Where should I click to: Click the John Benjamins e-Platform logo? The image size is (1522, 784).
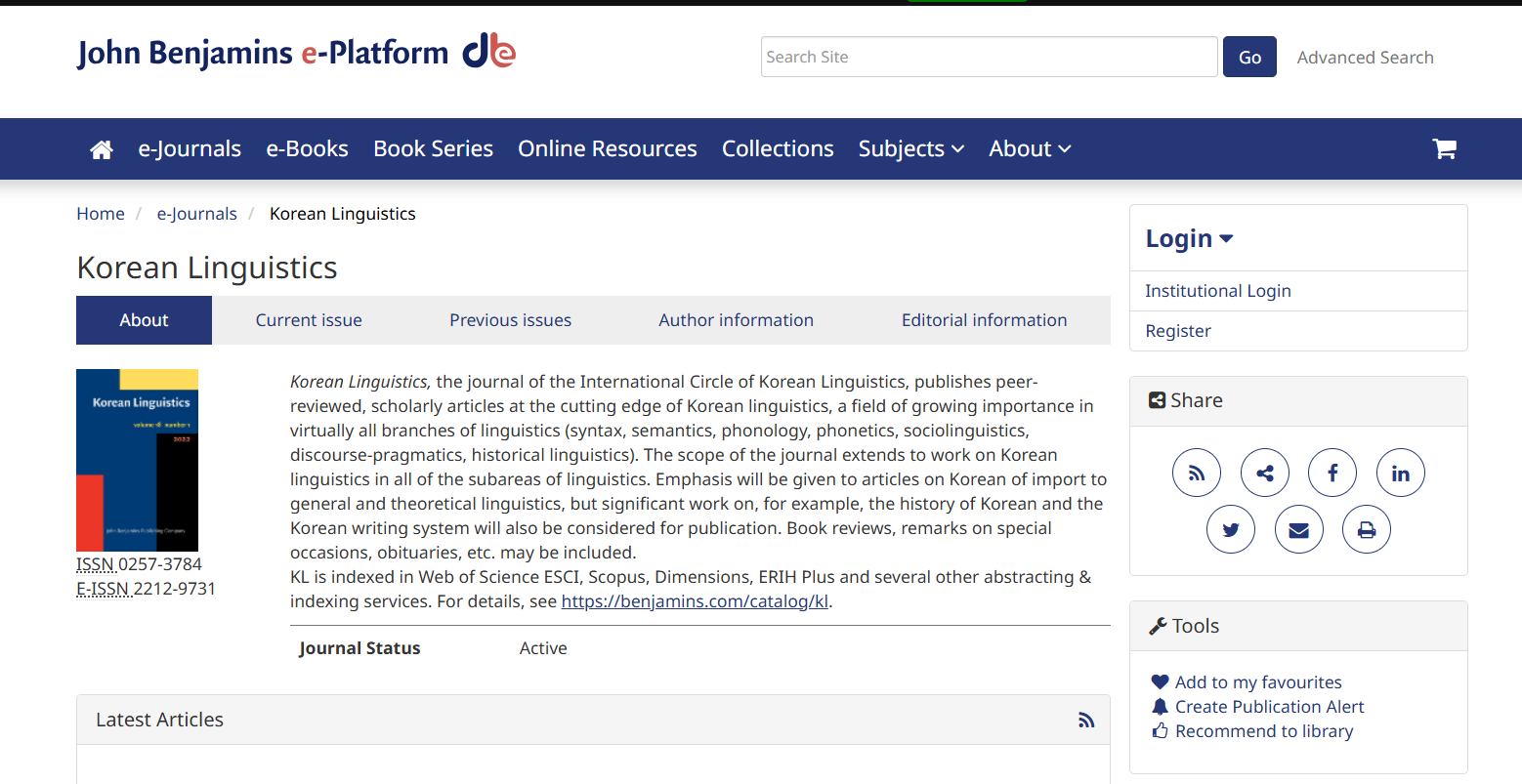point(296,52)
